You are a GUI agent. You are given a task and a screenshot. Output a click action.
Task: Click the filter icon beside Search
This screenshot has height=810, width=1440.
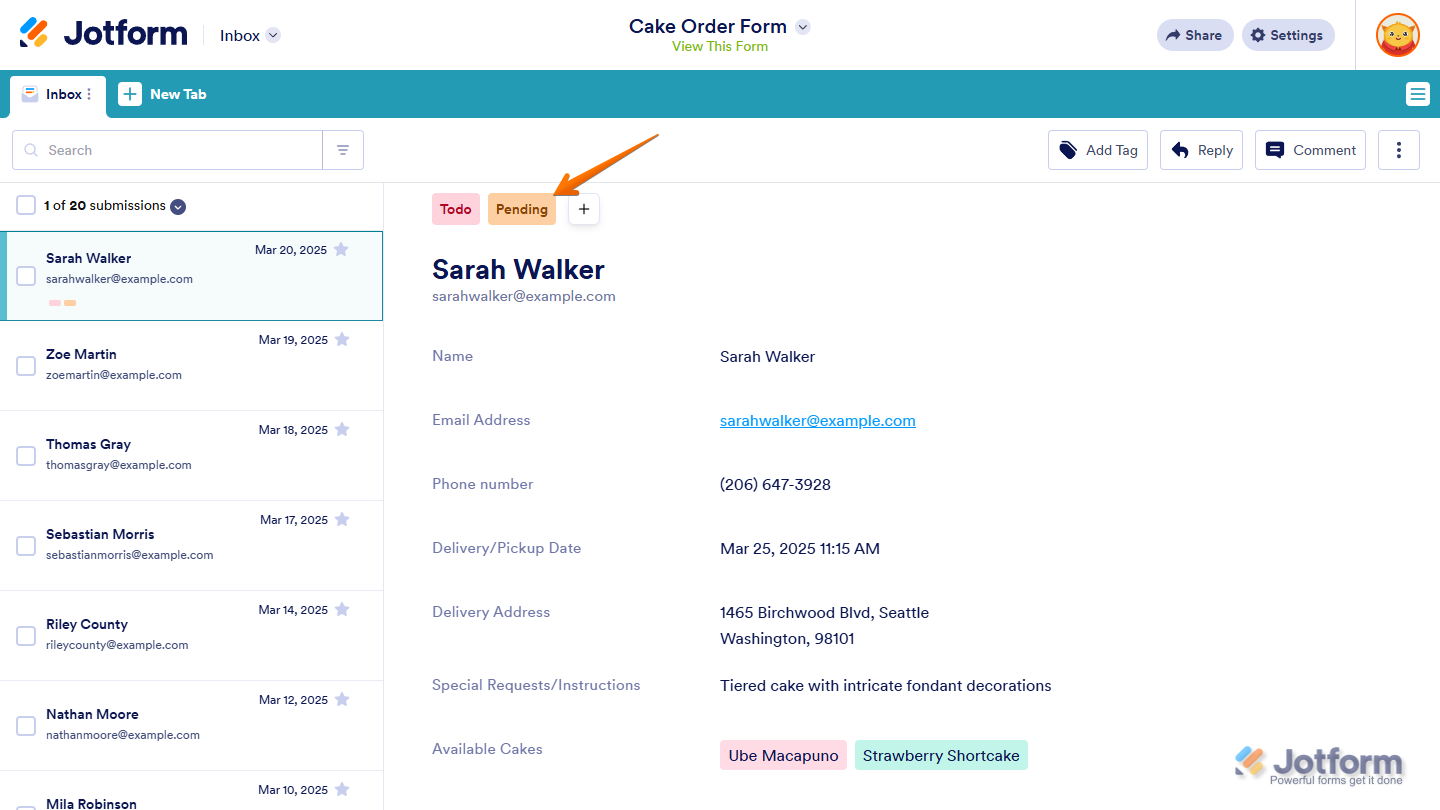(343, 150)
